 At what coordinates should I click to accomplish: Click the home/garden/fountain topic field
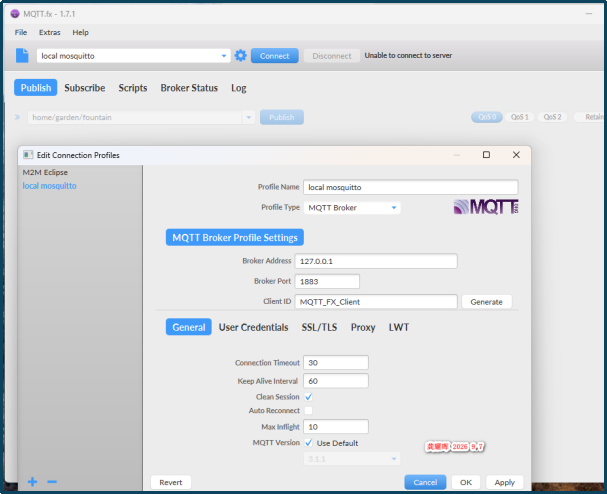(x=135, y=117)
